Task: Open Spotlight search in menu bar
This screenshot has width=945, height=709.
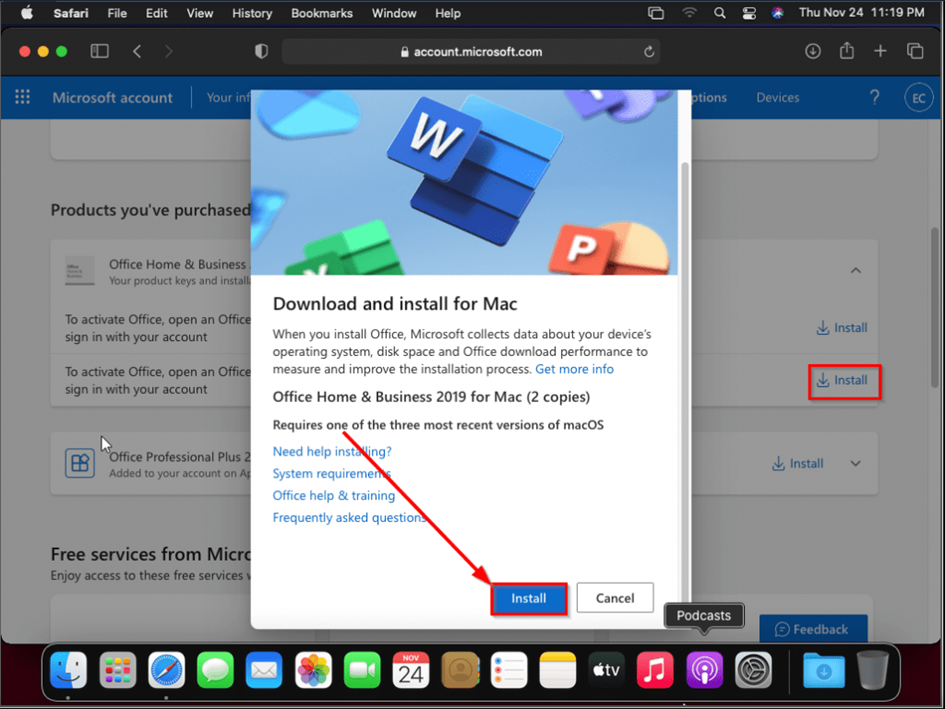Action: (720, 13)
